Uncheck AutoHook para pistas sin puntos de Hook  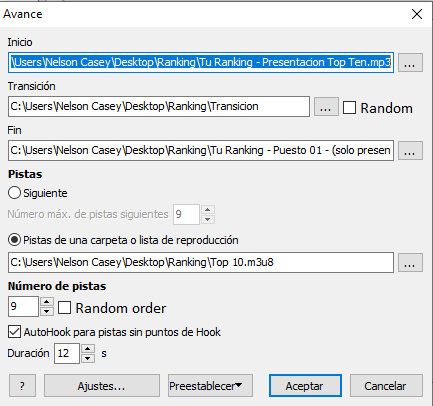(14, 332)
